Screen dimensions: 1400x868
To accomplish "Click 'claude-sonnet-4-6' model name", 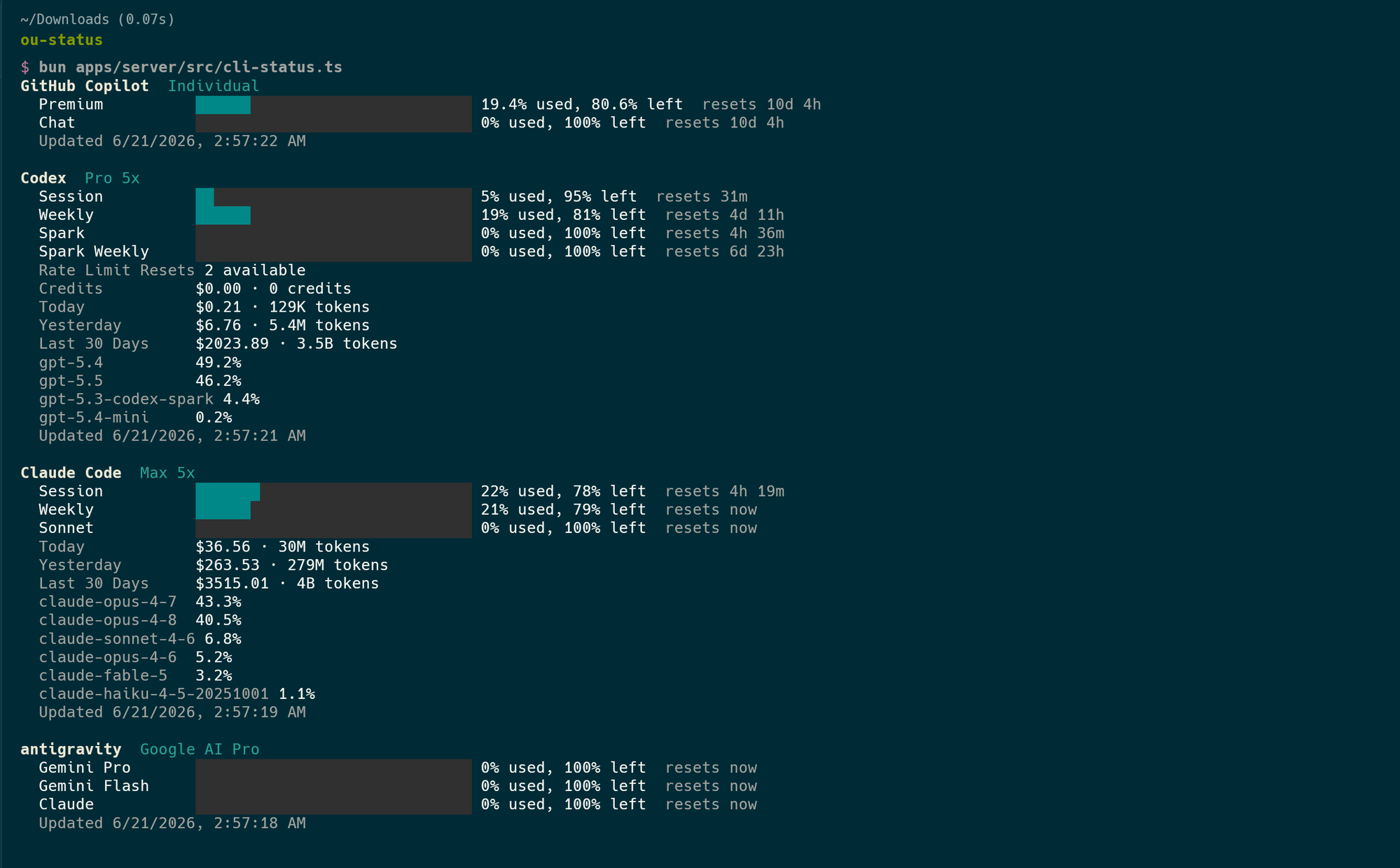I will (117, 639).
